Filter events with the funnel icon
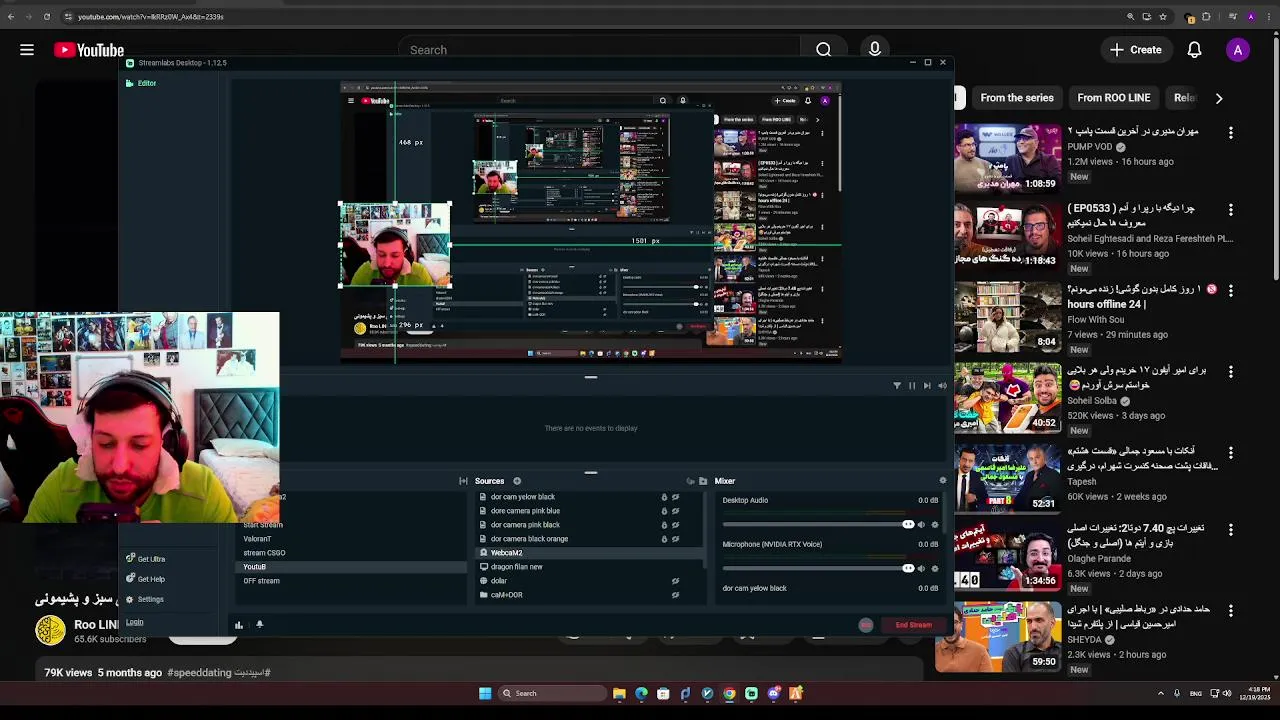This screenshot has height=720, width=1280. [x=897, y=385]
